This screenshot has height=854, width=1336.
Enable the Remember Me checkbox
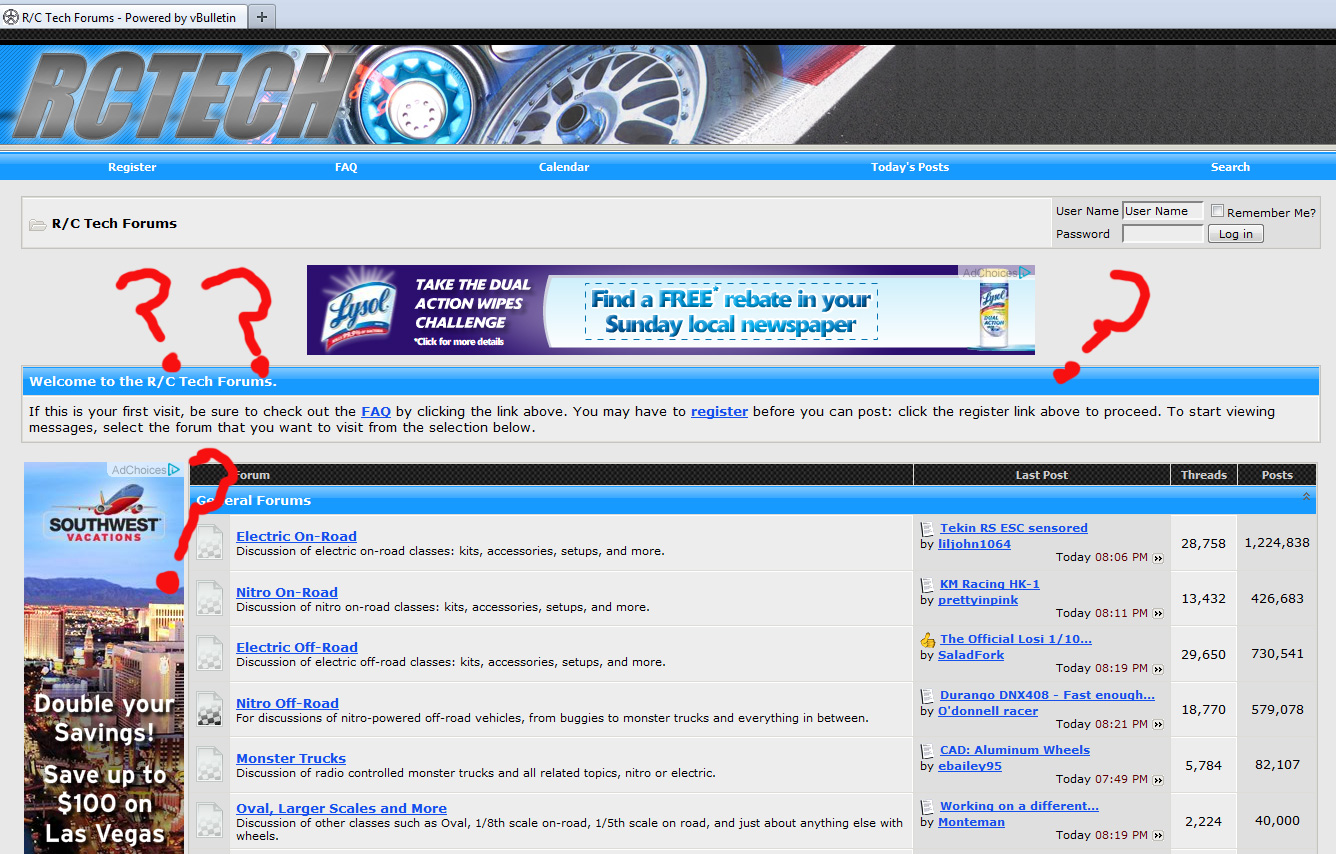pos(1217,211)
